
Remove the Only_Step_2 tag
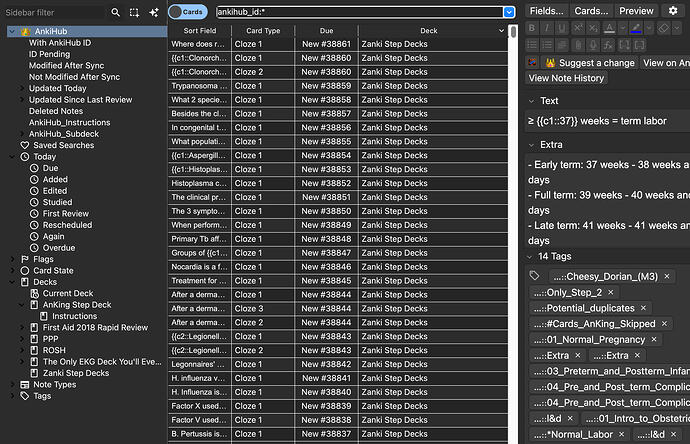tap(611, 292)
